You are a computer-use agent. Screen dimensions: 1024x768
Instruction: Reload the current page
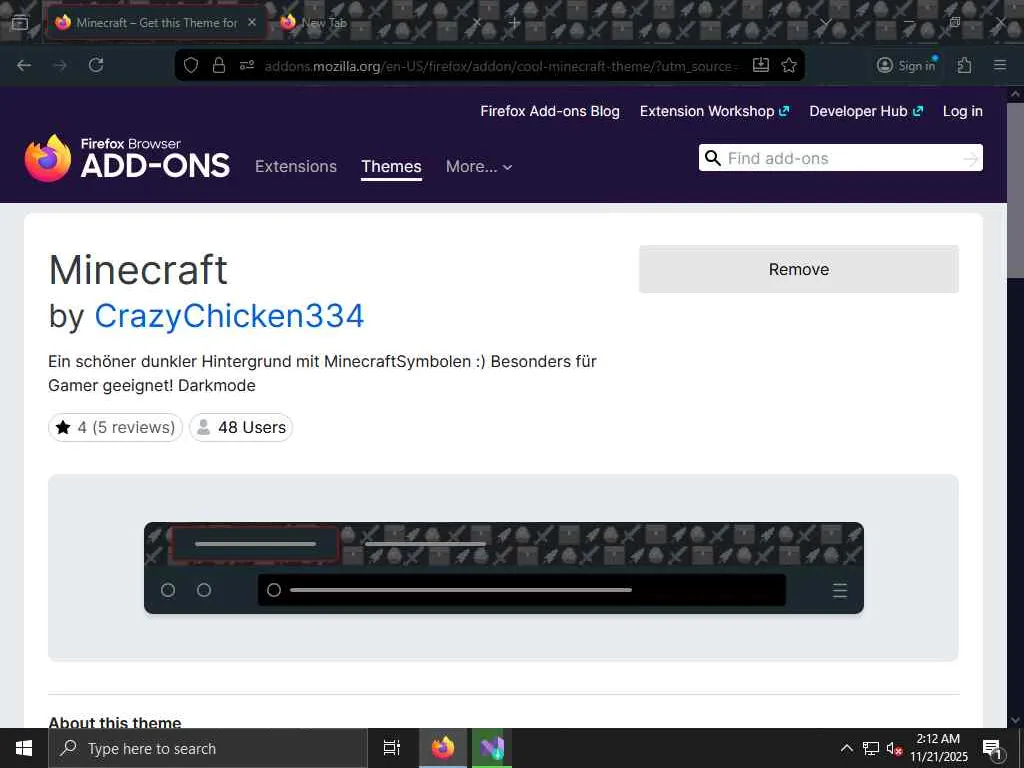coord(96,65)
